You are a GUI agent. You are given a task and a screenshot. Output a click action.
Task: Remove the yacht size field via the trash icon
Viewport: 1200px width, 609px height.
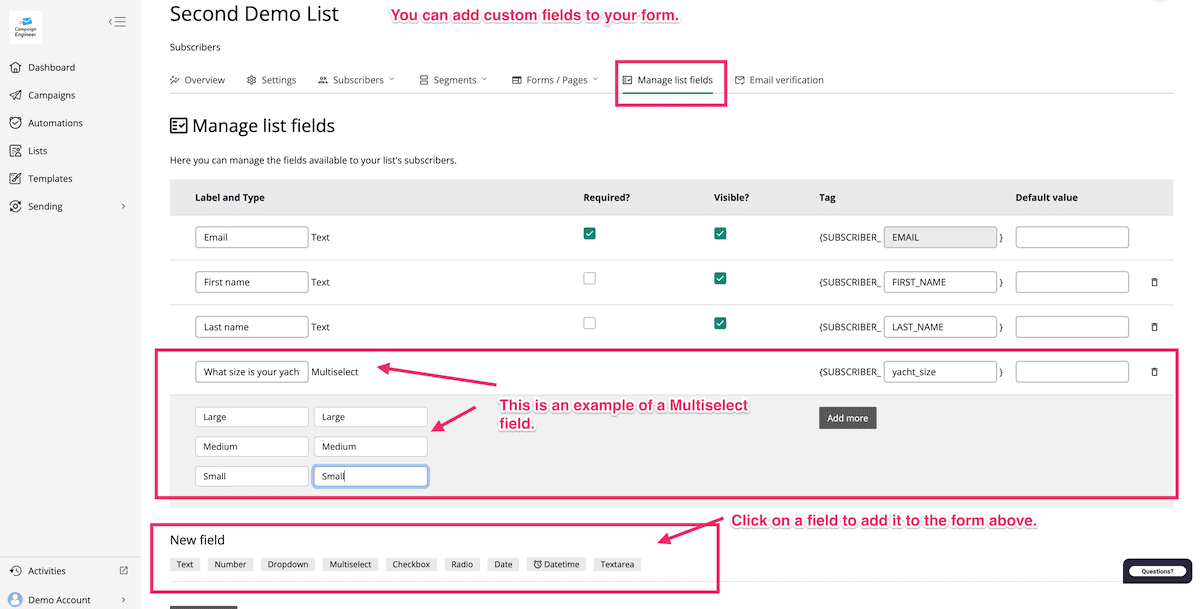coord(1154,372)
